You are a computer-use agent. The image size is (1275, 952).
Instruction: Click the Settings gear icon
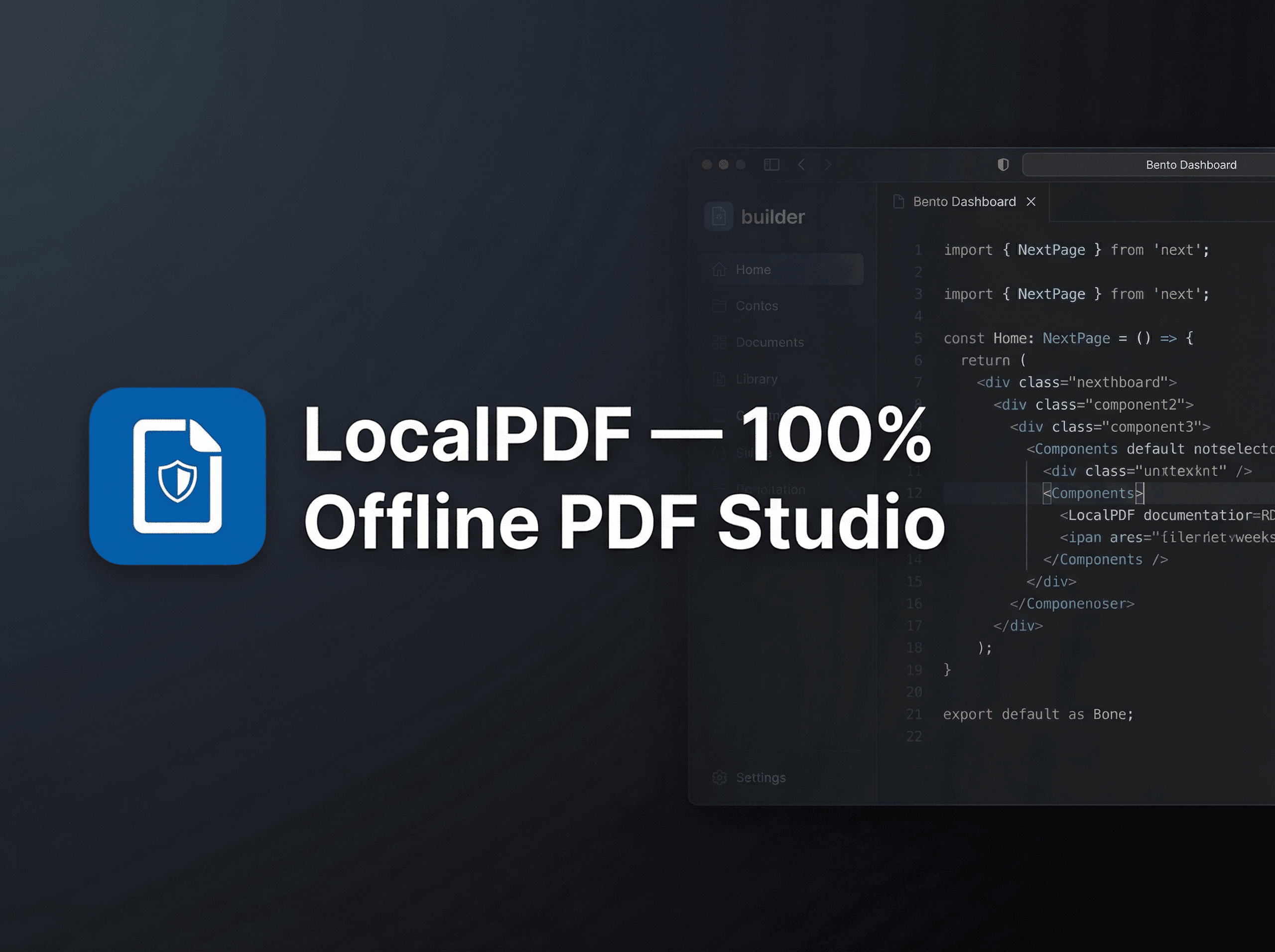(720, 777)
